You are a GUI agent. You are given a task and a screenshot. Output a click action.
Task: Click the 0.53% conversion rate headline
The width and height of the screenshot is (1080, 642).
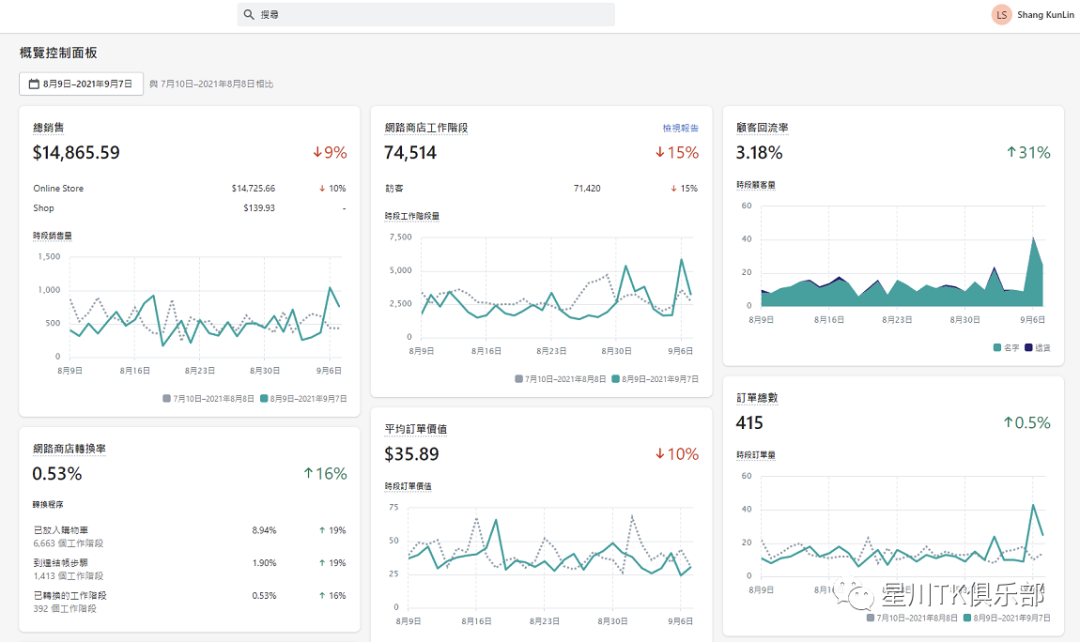57,473
